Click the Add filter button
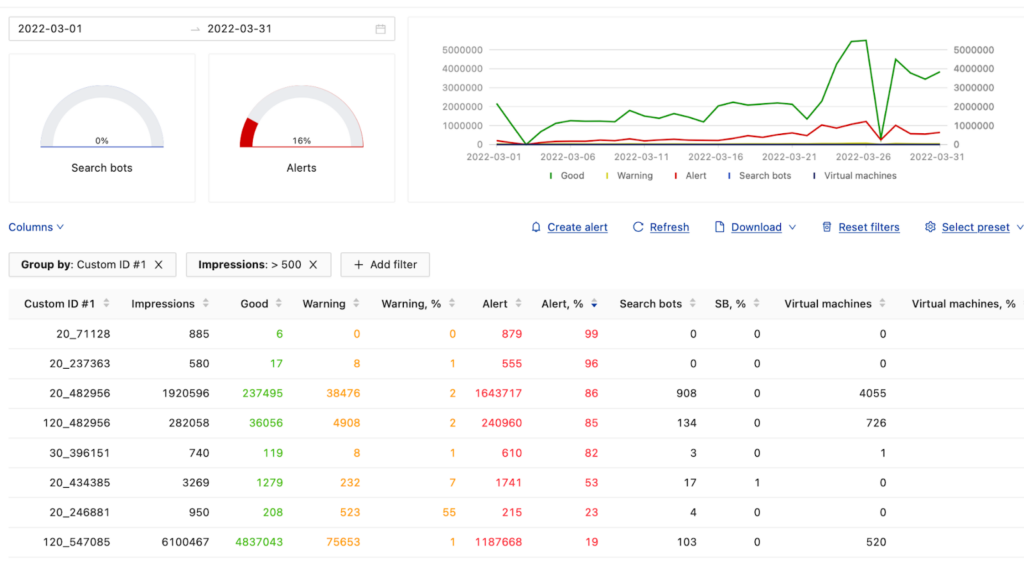Screen dimensions: 1024x566 385,265
